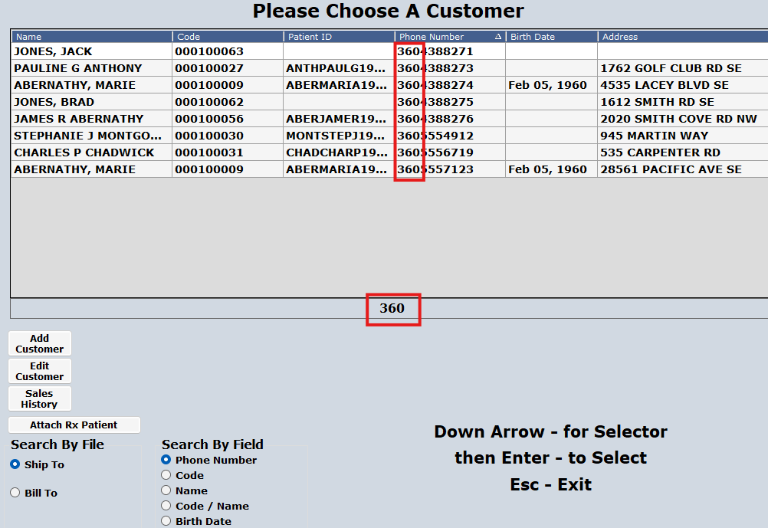This screenshot has width=768, height=528.
Task: Click phone number 3605554912
Action: point(435,136)
